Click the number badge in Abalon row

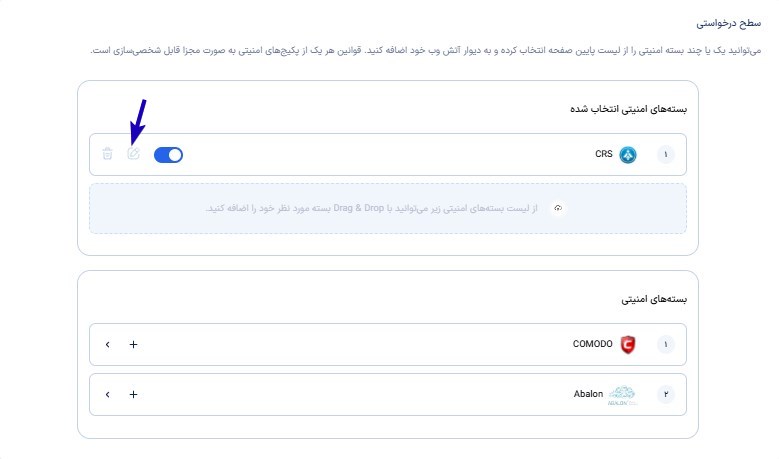pyautogui.click(x=665, y=394)
